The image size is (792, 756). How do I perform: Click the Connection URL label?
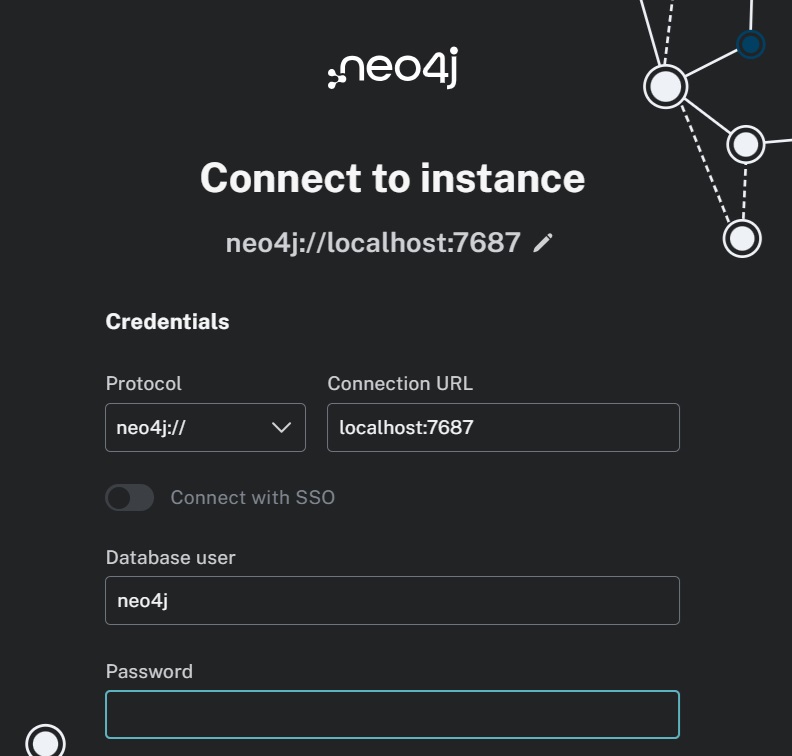[400, 383]
